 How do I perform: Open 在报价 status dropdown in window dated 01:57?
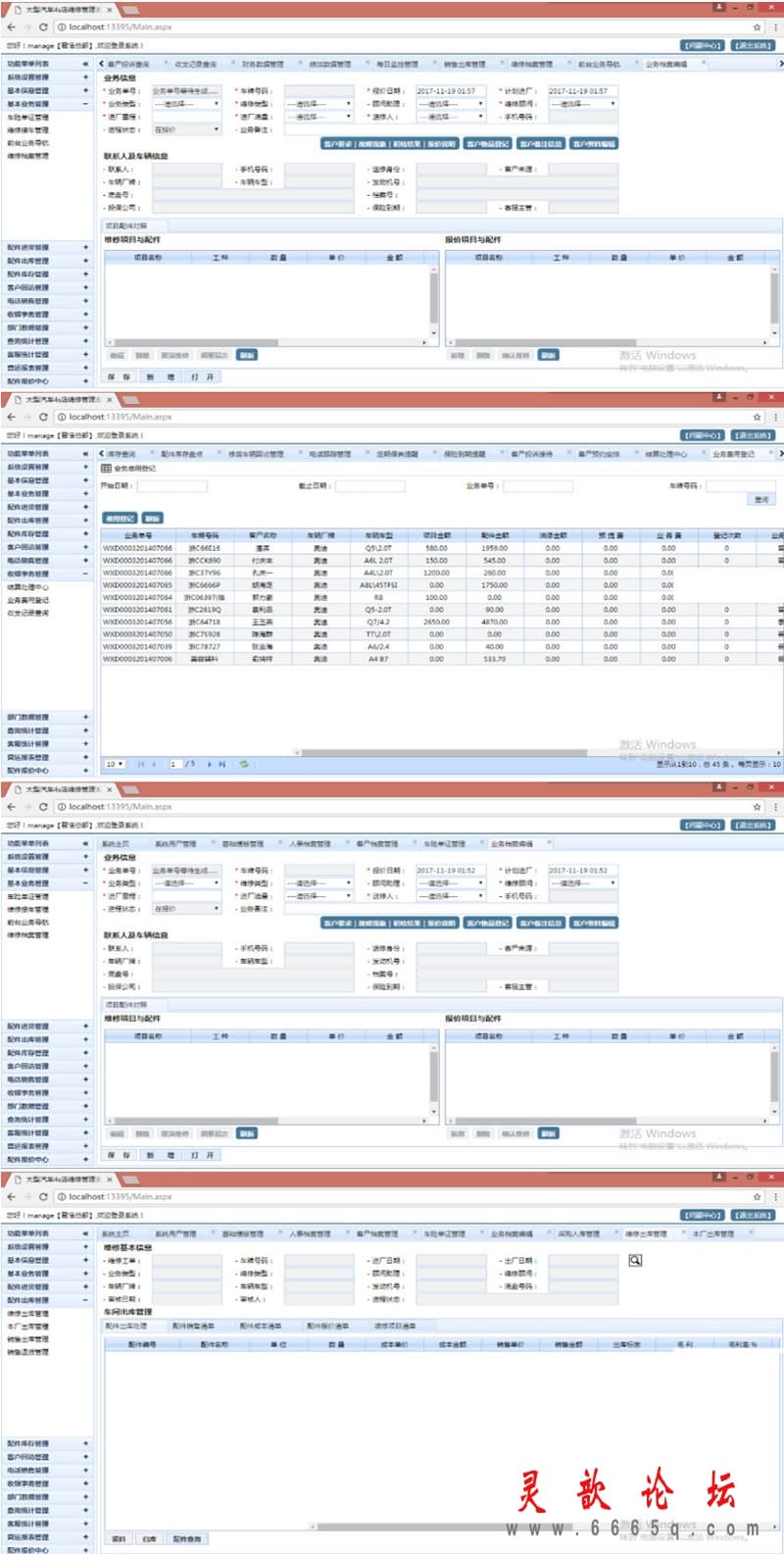tap(186, 129)
